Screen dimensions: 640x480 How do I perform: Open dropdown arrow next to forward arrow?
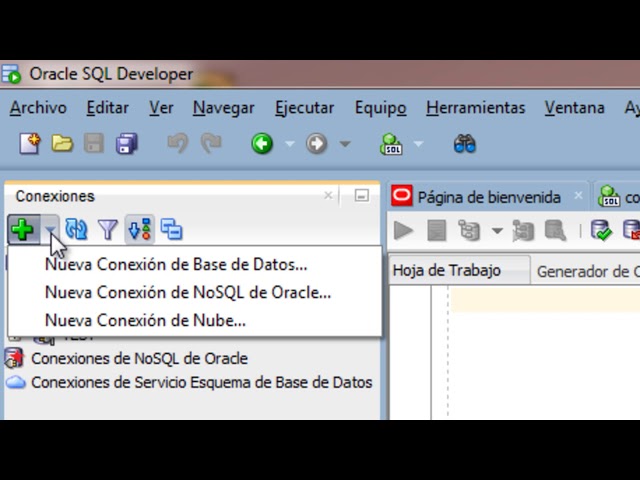pos(345,144)
